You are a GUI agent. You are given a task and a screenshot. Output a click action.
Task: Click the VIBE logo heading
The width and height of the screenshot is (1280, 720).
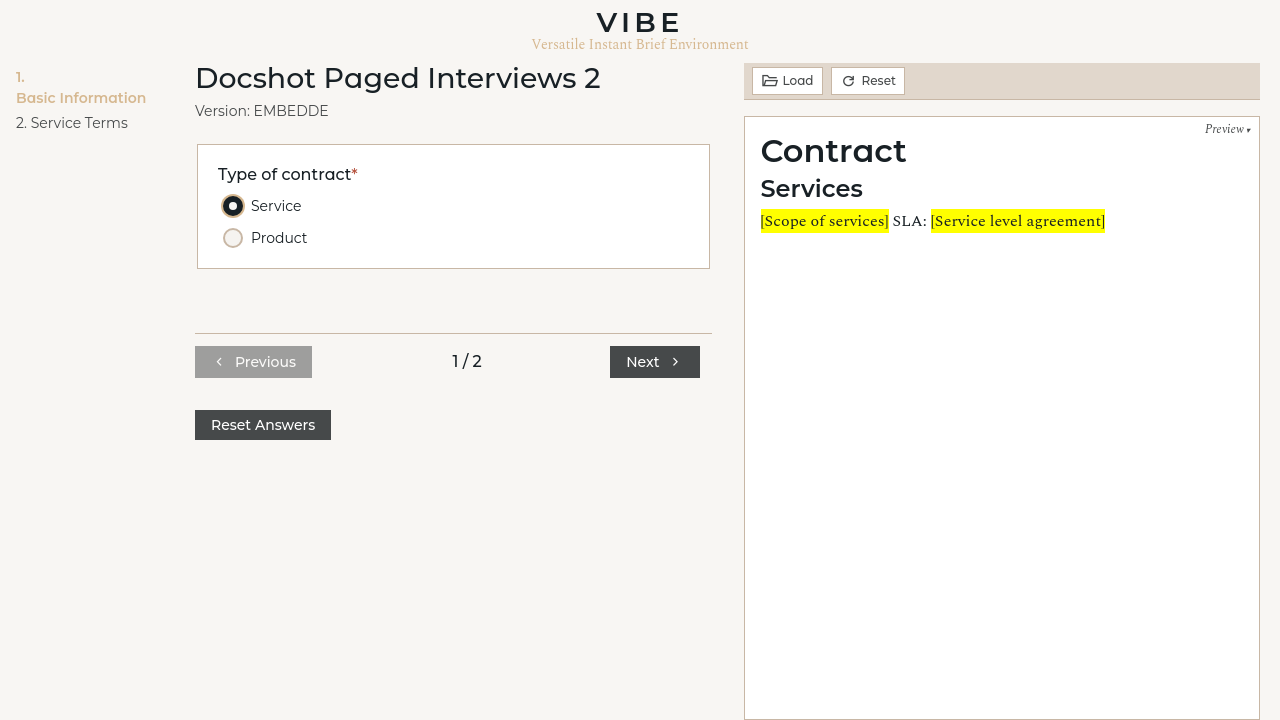tap(639, 22)
